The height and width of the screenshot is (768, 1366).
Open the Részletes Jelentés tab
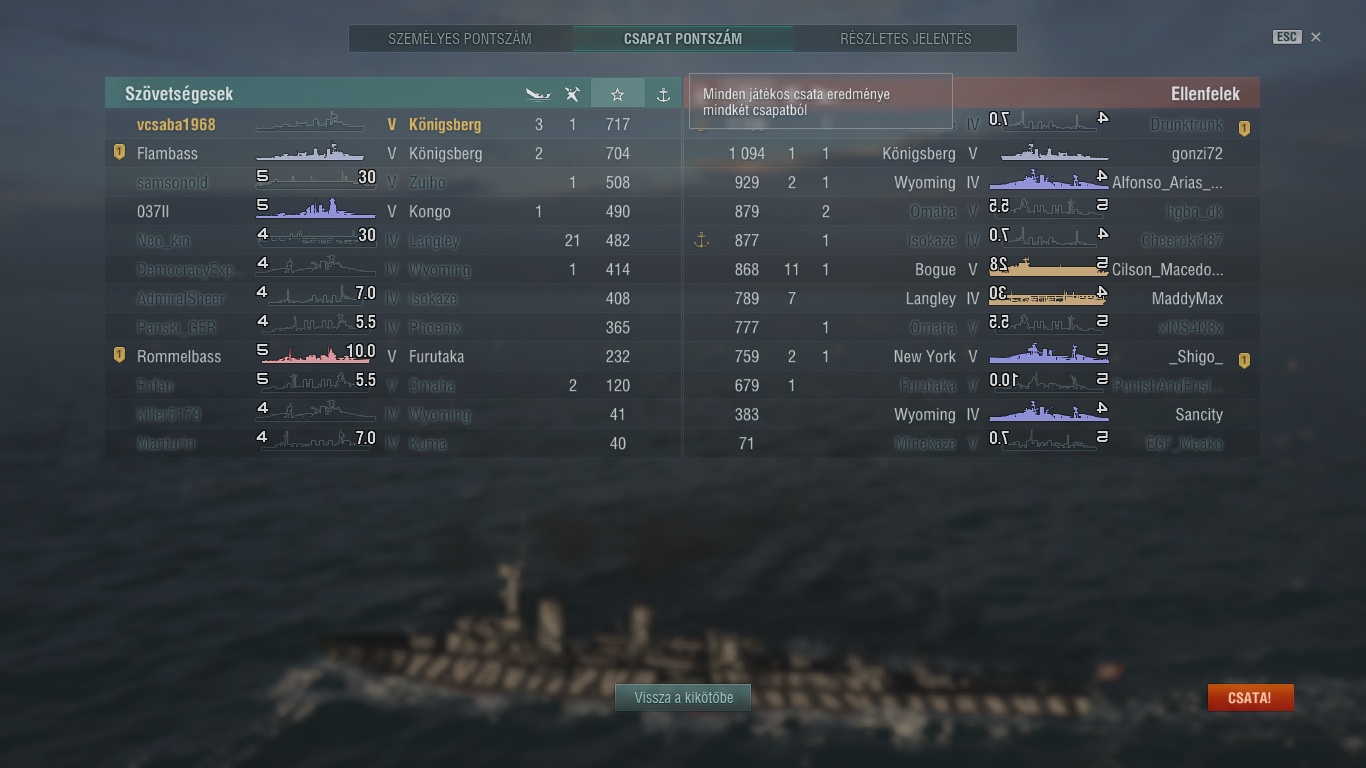tap(906, 39)
